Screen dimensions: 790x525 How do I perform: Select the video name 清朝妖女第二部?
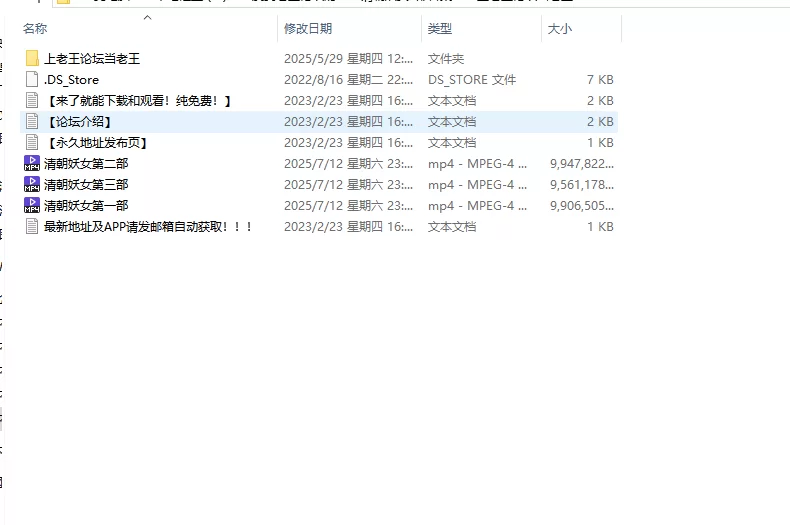point(86,164)
